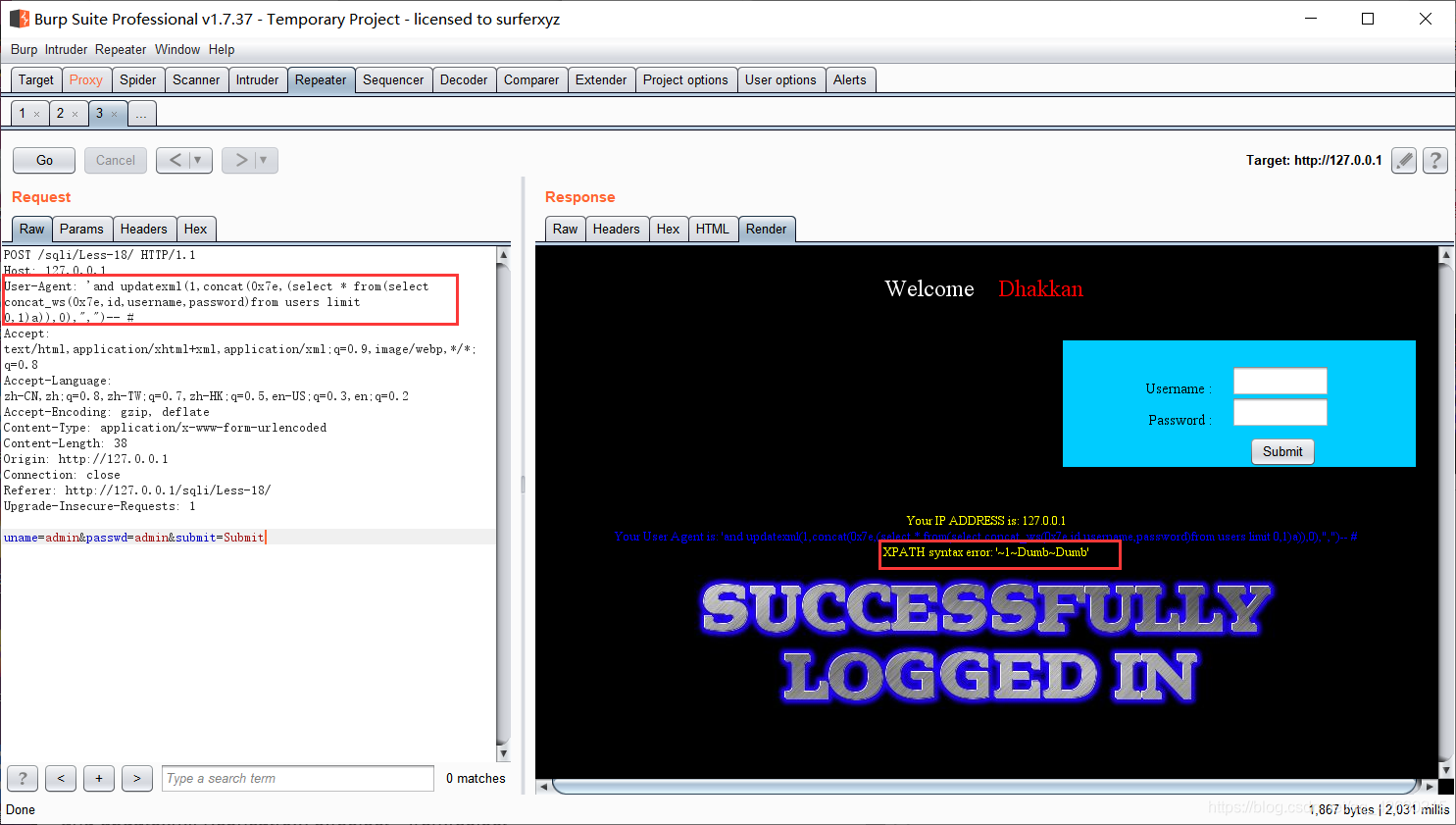Screen dimensions: 1456x825
Task: Open the Help menu
Action: [x=222, y=49]
